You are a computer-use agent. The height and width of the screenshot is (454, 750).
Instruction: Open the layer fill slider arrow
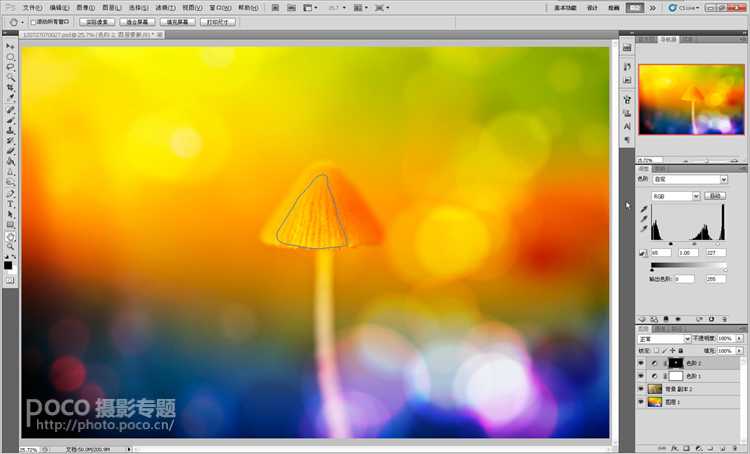739,351
